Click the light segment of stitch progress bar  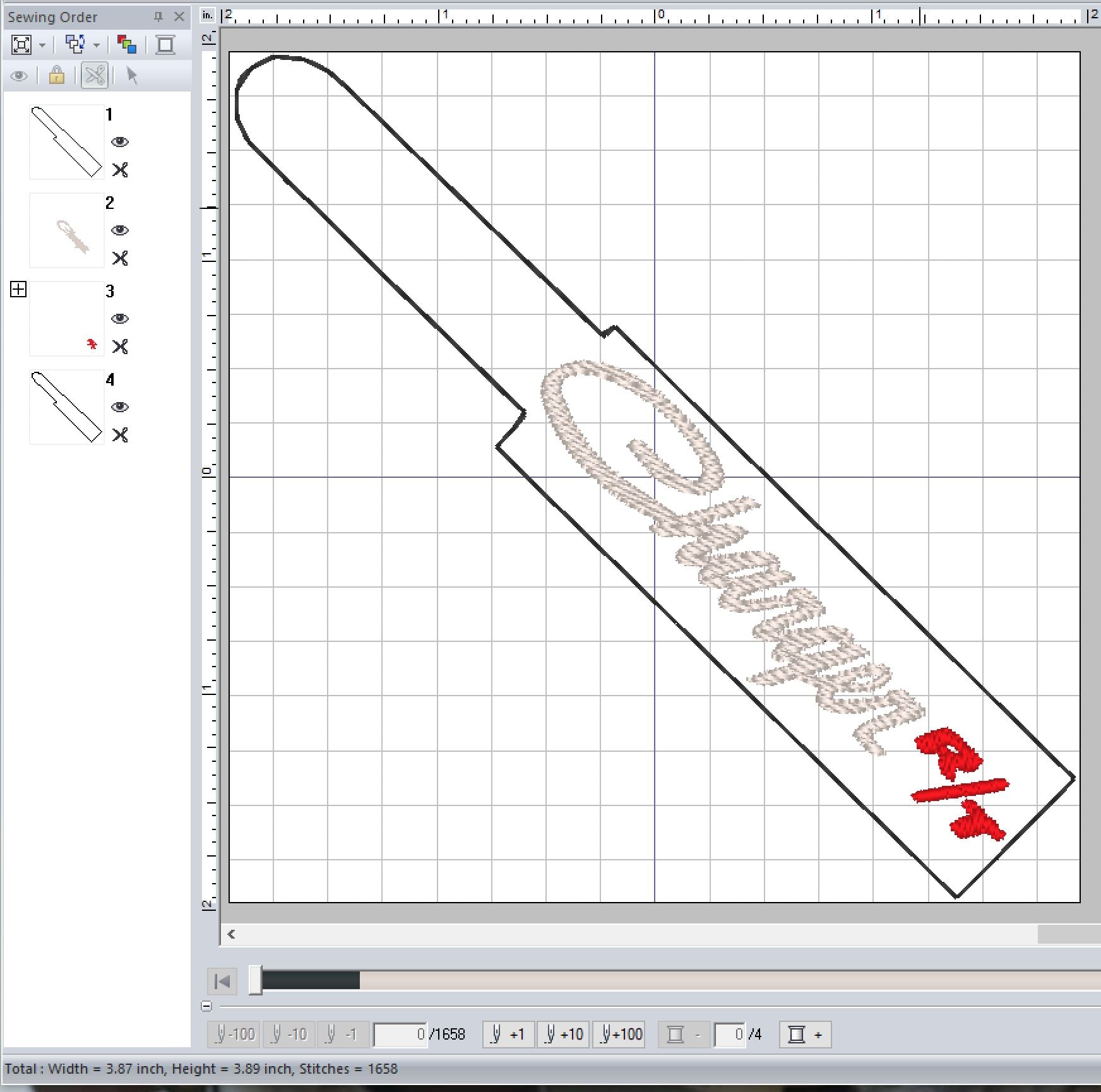730,980
